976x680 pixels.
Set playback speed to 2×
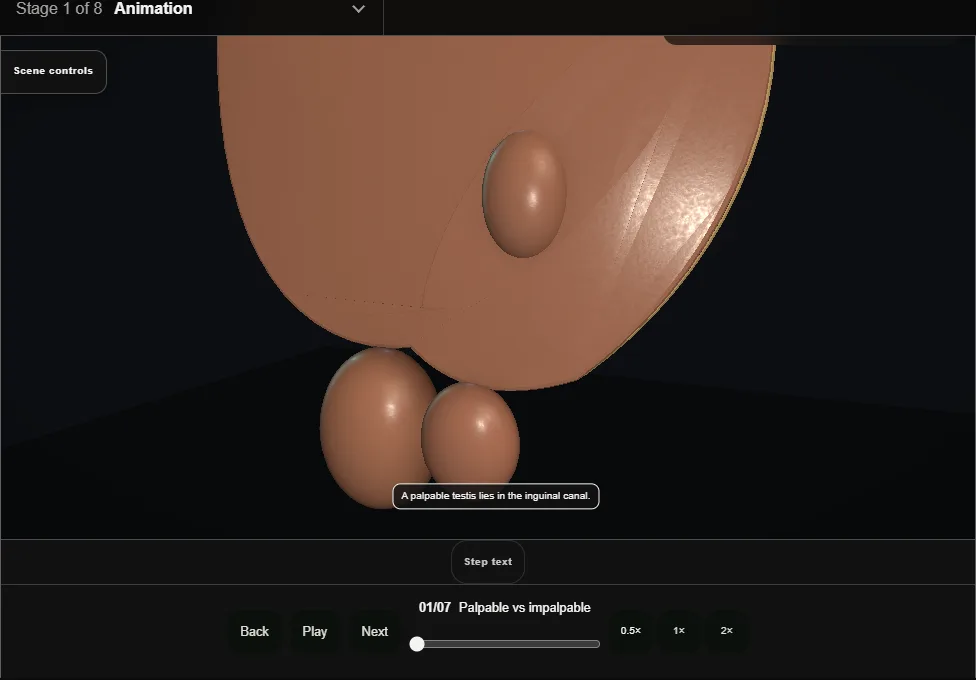tap(726, 631)
